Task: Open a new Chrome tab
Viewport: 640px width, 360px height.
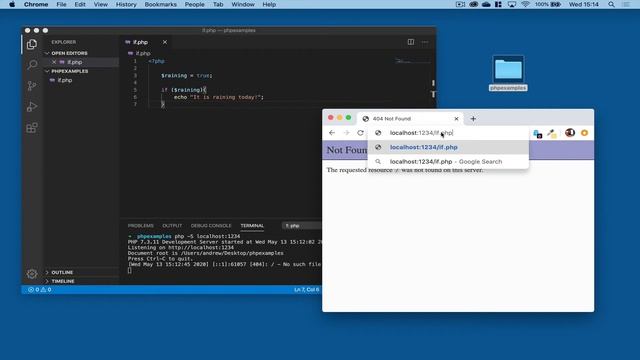Action: (x=473, y=119)
